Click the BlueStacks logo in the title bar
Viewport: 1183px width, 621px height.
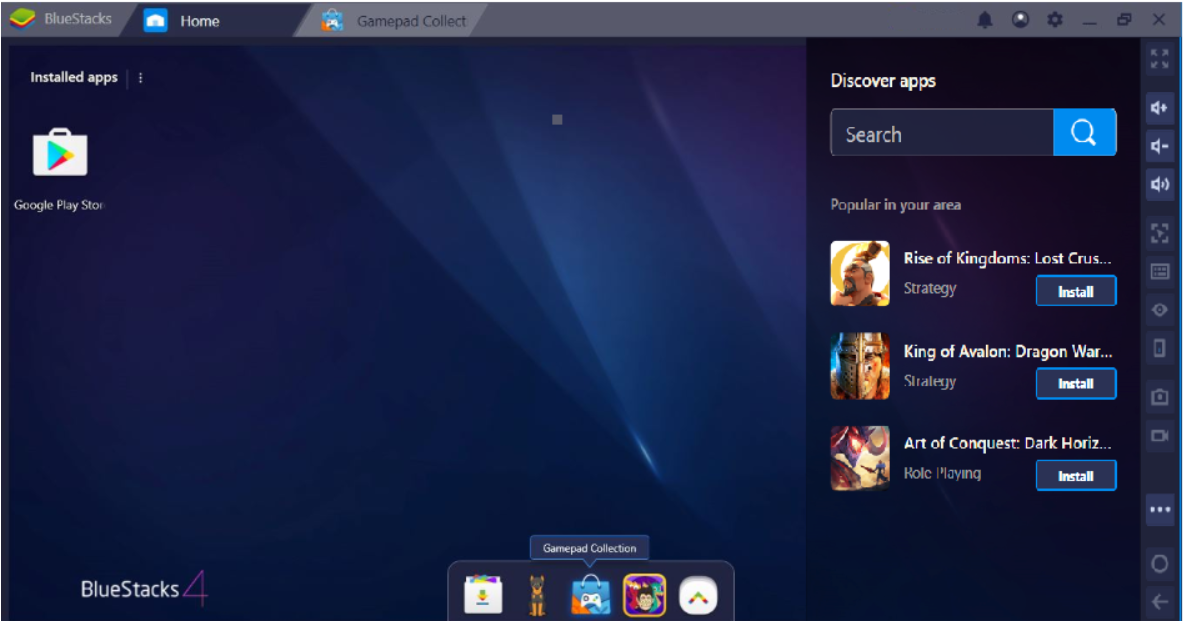(x=23, y=19)
